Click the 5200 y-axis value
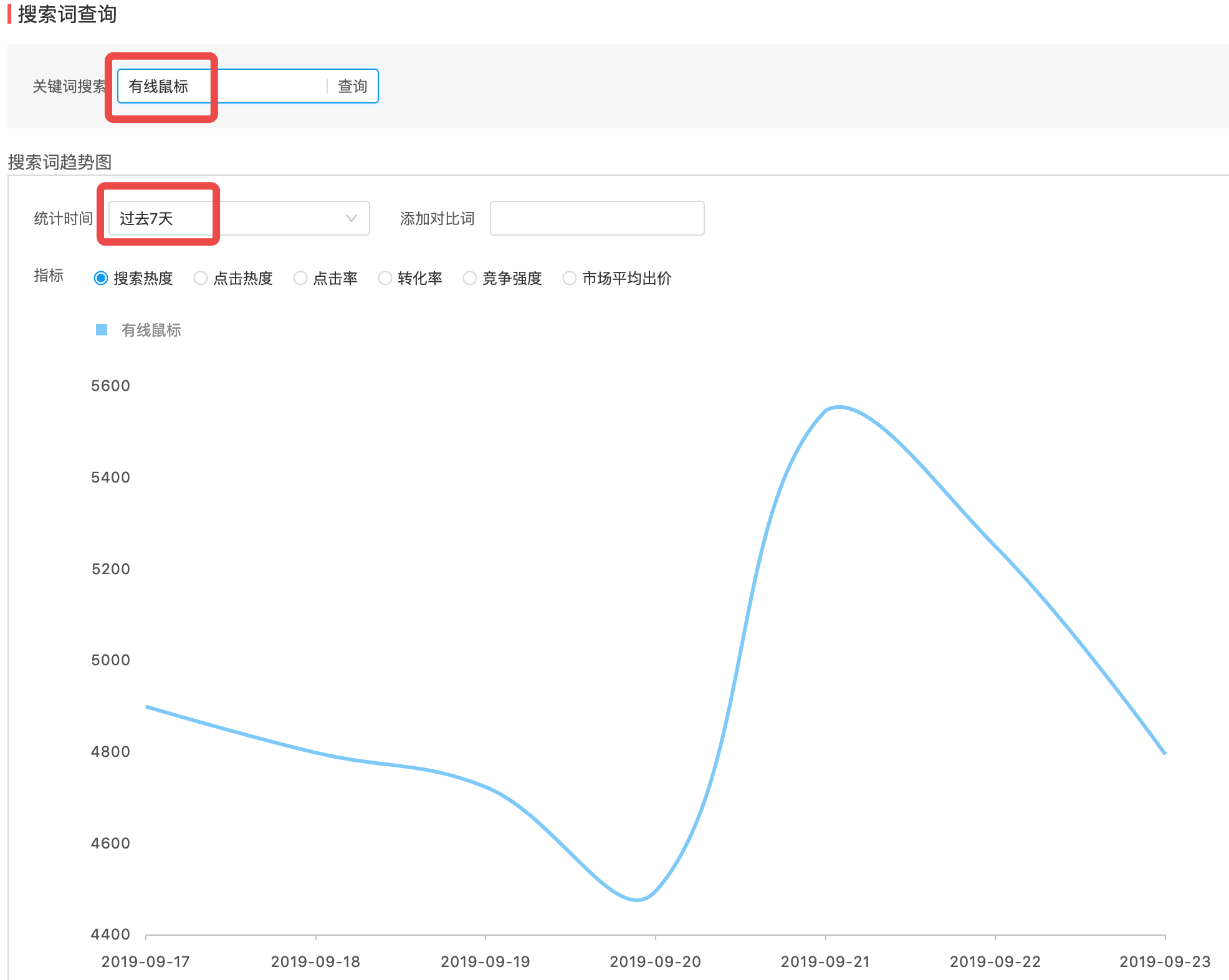Screen dimensions: 1229x980 tap(111, 569)
